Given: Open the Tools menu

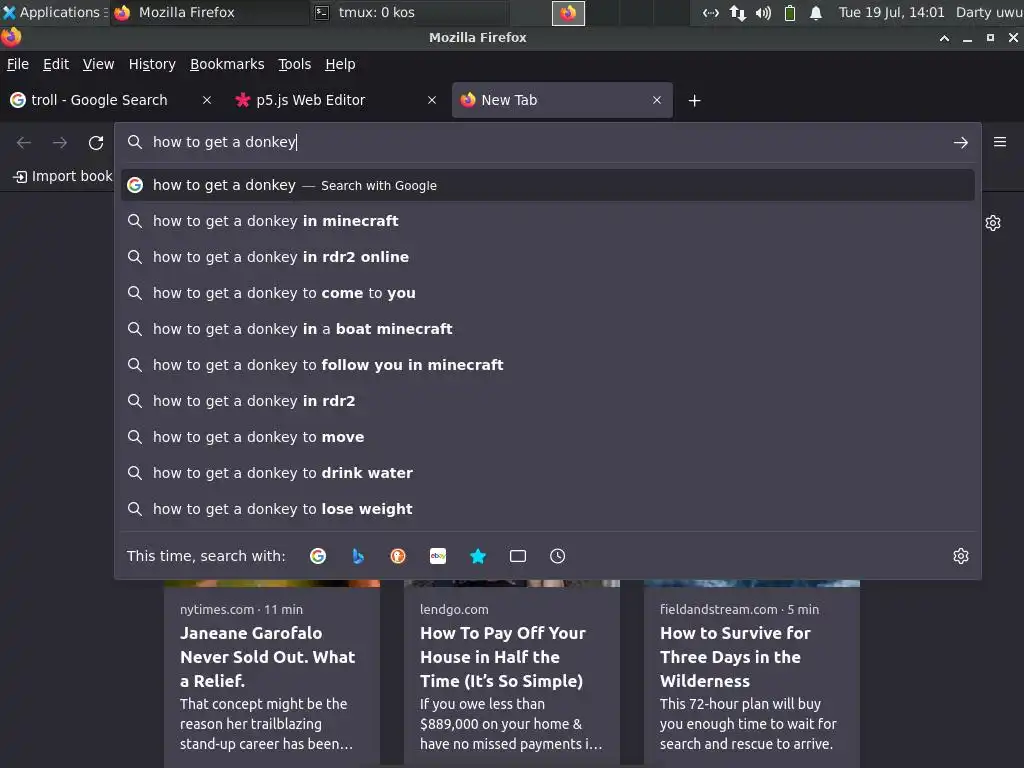Looking at the screenshot, I should coord(294,64).
